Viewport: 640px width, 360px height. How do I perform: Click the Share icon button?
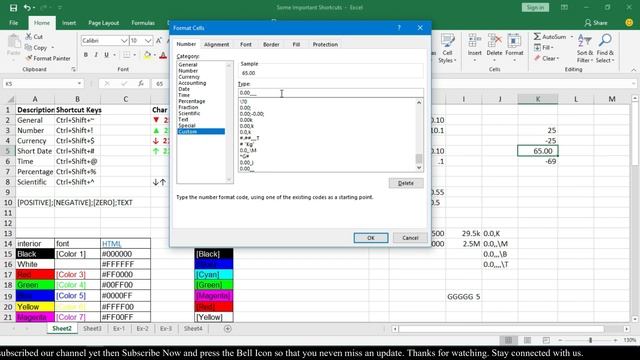(596, 23)
